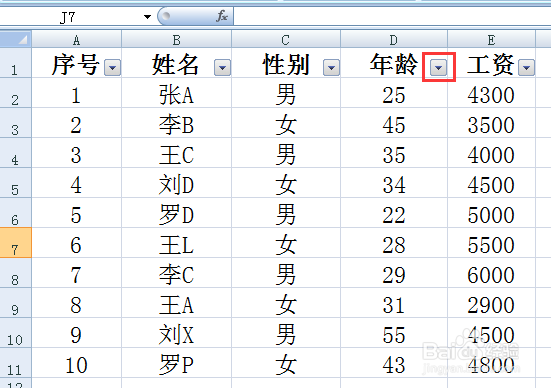Select row 9 header

point(15,303)
